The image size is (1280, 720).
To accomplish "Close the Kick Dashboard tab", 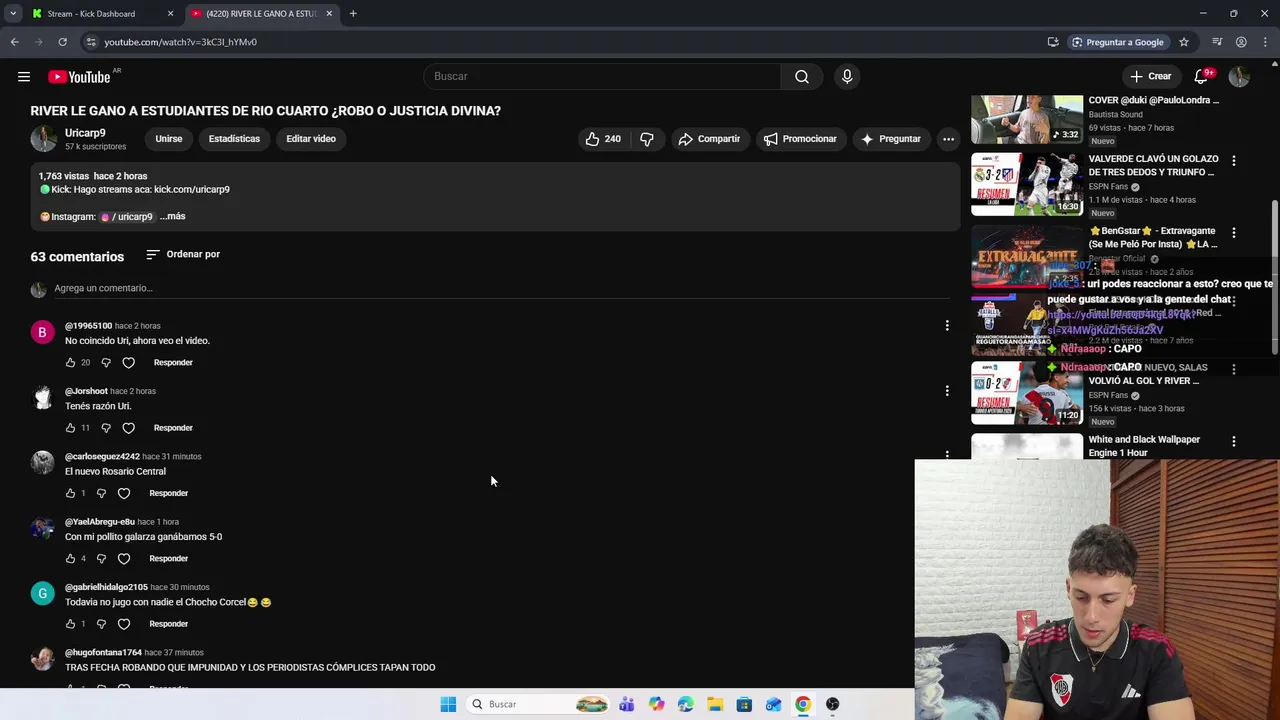I will click(170, 14).
